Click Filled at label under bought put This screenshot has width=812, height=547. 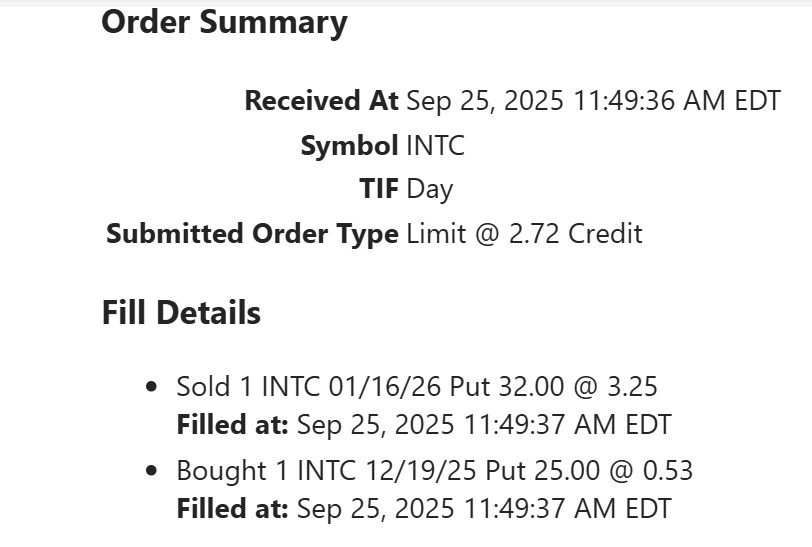(x=232, y=508)
